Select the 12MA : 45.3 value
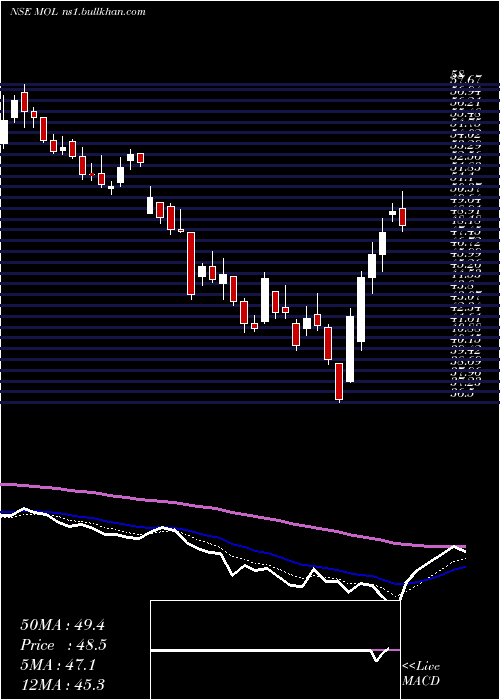Image resolution: width=500 pixels, height=700 pixels. pos(62,684)
